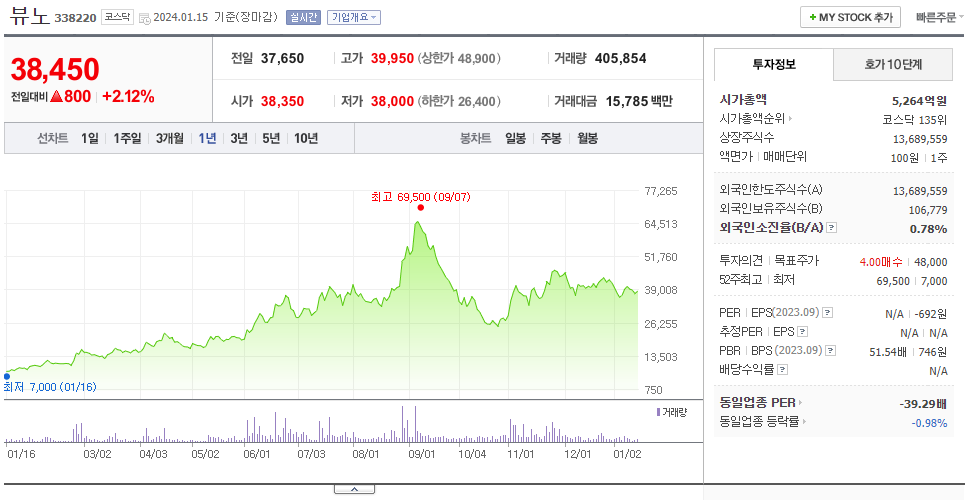968x500 pixels.
Task: Click the 코스닥 market badge
Action: [x=117, y=17]
